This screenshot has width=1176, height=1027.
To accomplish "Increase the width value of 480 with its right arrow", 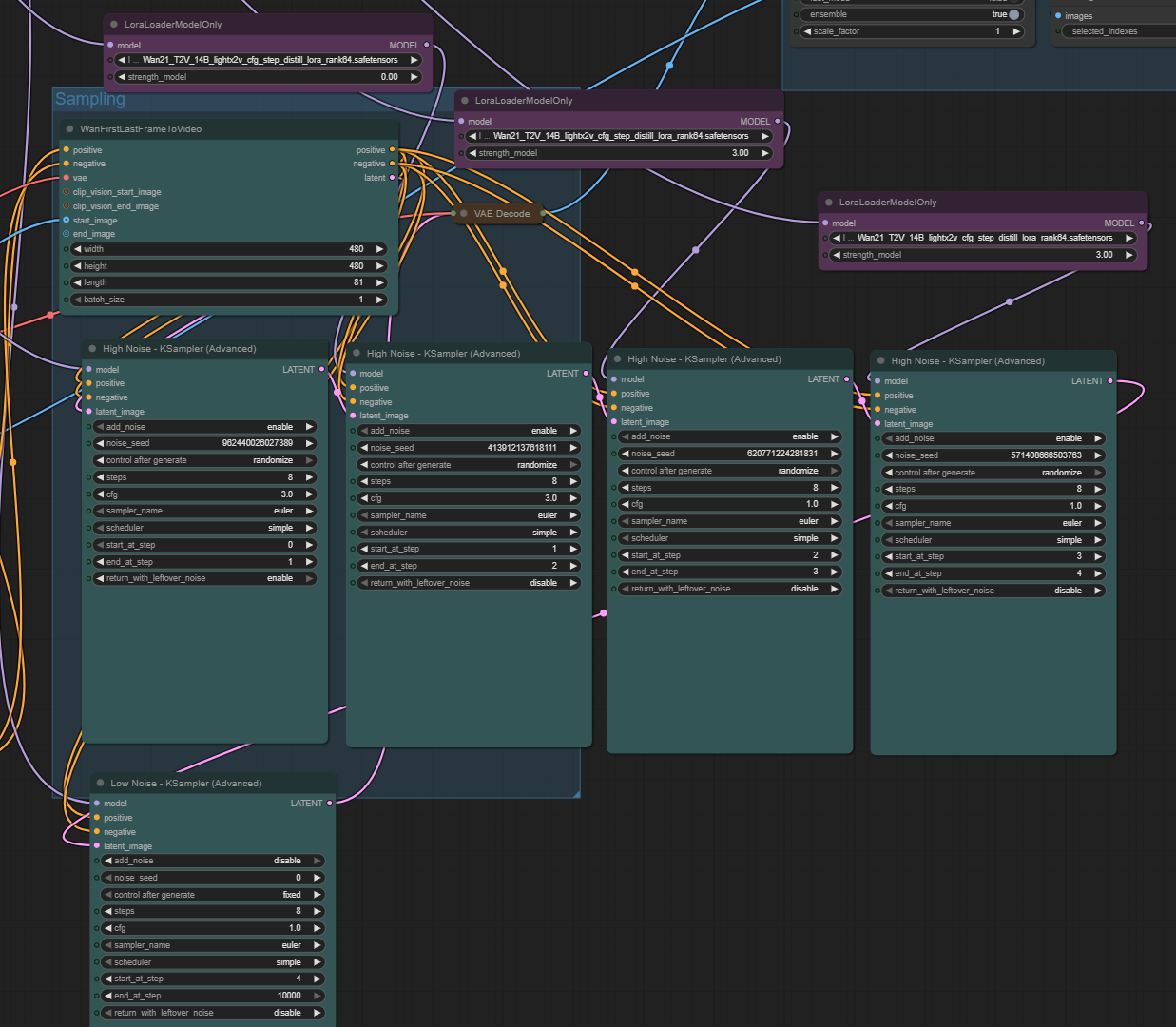I will (x=379, y=249).
